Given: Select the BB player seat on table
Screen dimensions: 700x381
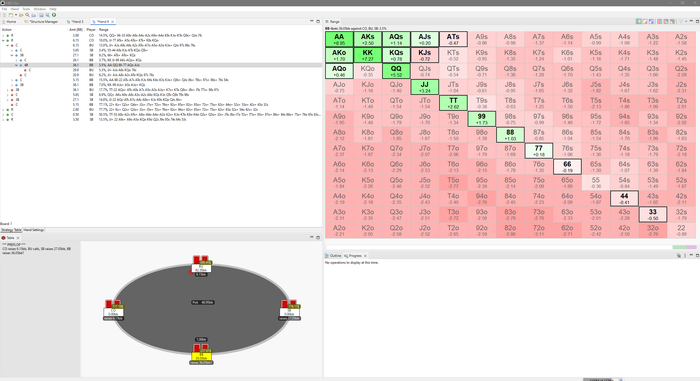Looking at the screenshot, I should point(201,356).
